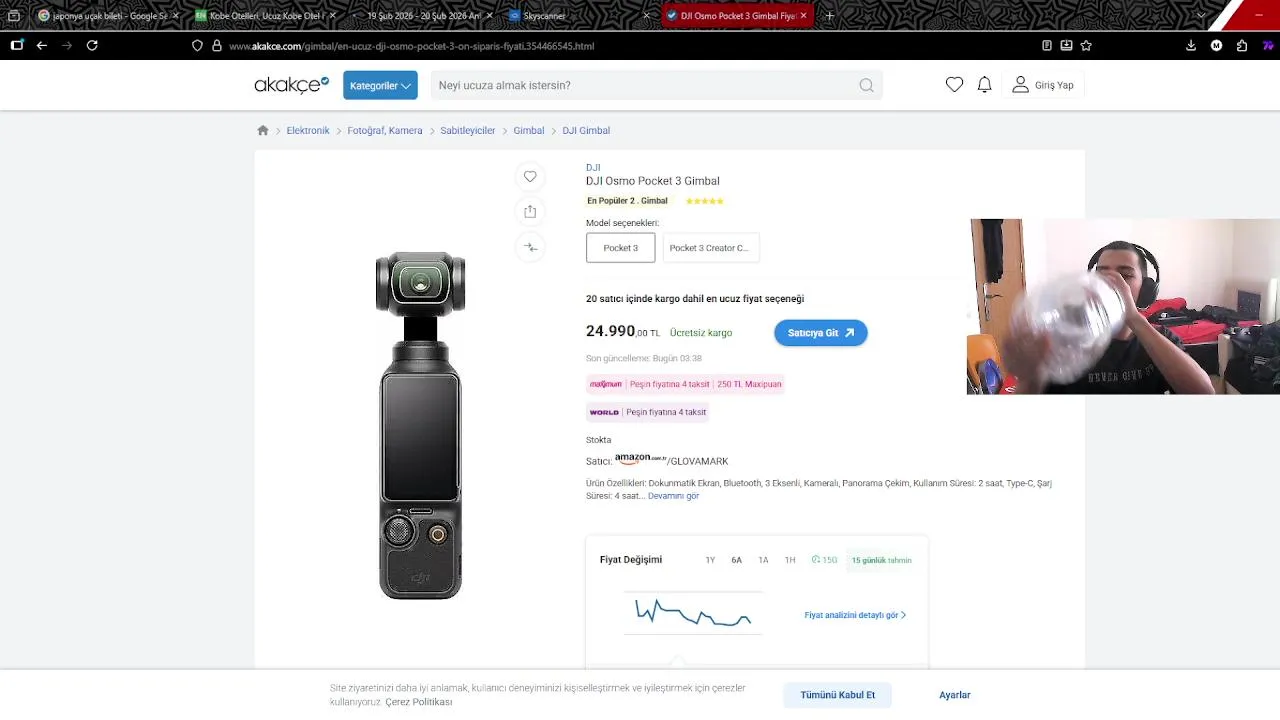Click the bookmark star icon
The width and height of the screenshot is (1280, 720).
pyautogui.click(x=1086, y=45)
